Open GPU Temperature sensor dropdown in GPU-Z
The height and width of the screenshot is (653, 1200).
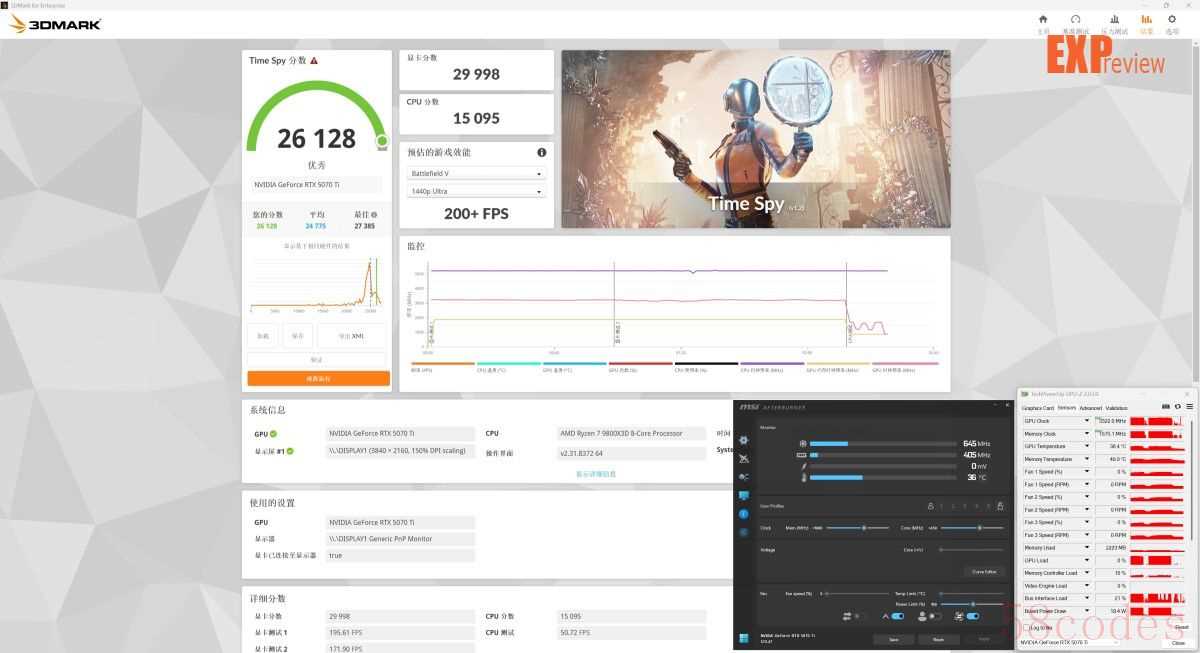coord(1087,446)
